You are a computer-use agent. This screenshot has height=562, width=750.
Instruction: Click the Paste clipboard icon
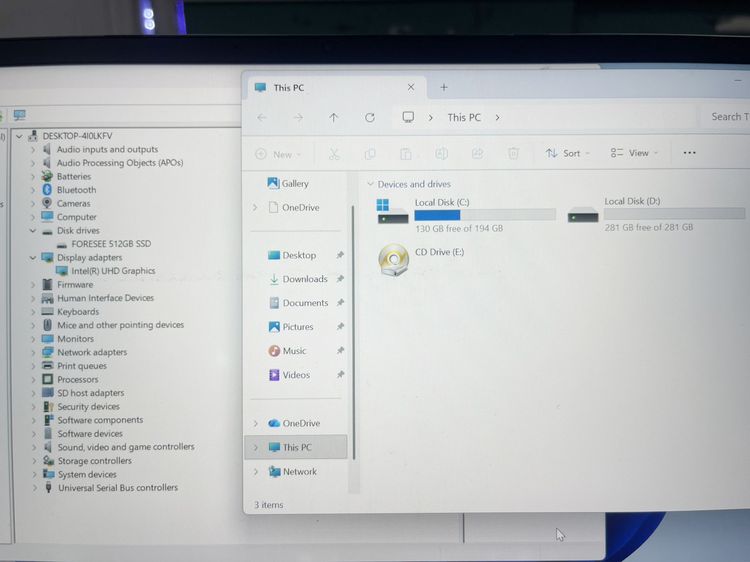point(406,154)
